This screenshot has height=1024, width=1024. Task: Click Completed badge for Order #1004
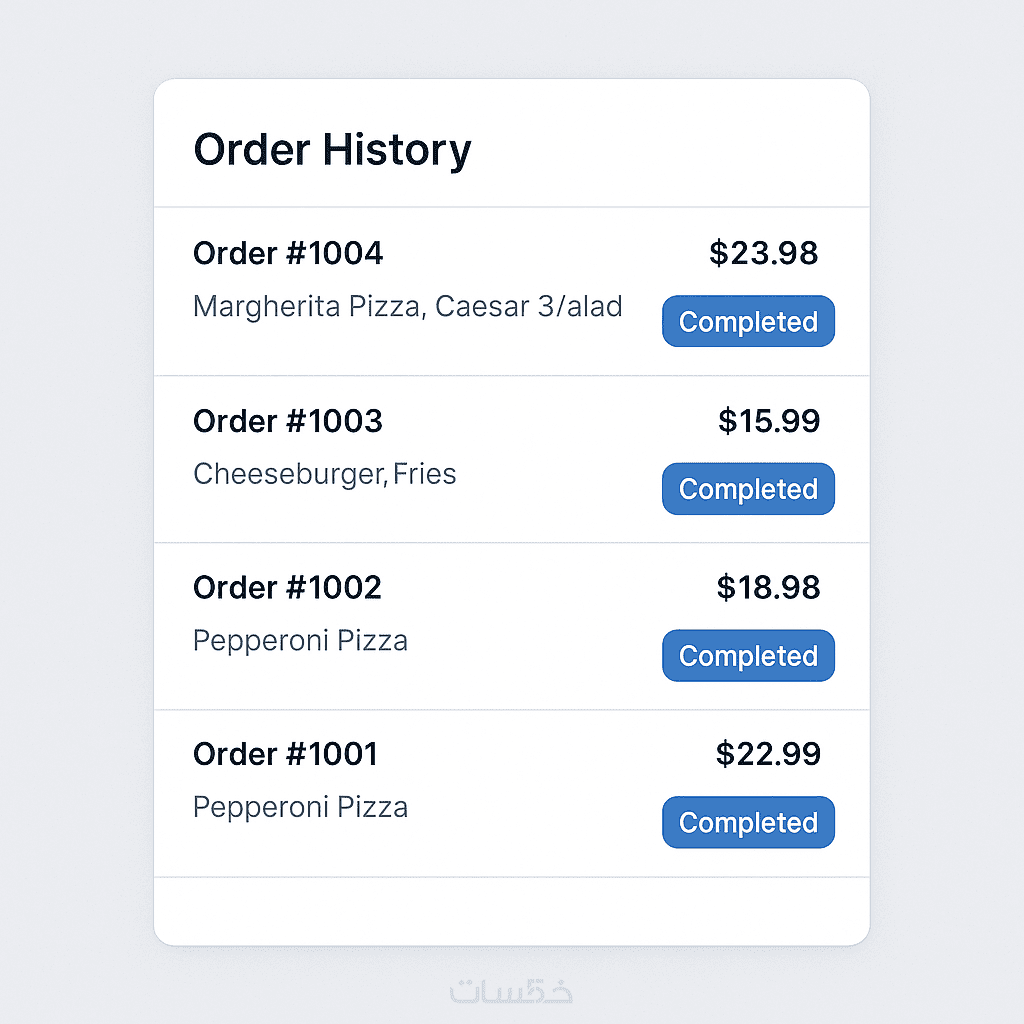click(x=748, y=322)
